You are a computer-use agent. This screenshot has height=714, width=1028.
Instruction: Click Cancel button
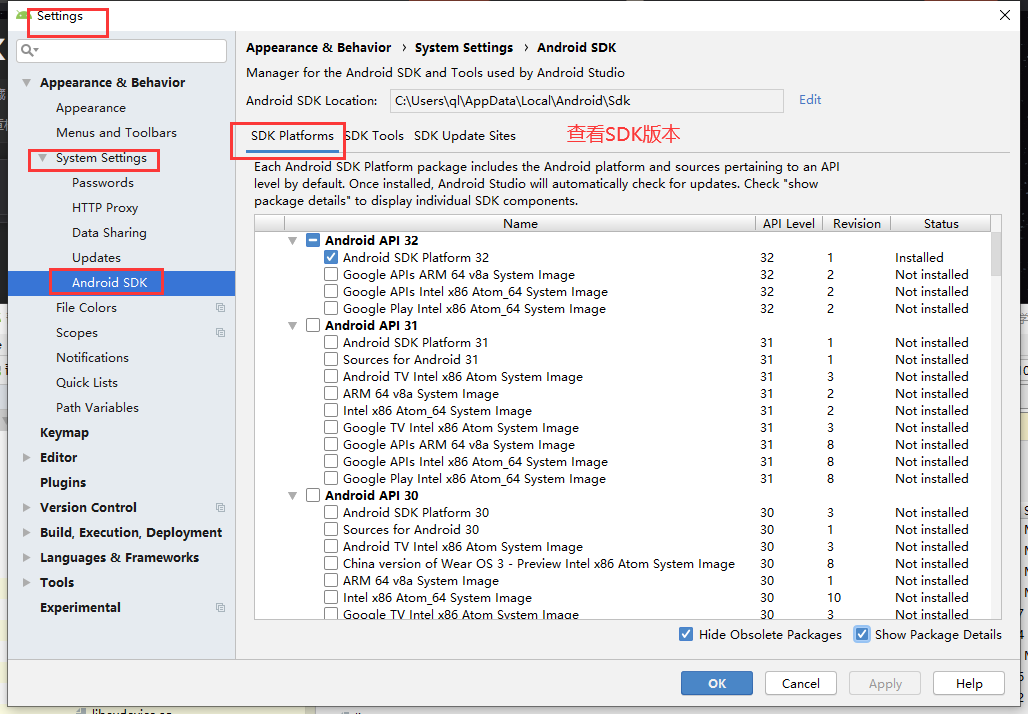[801, 683]
